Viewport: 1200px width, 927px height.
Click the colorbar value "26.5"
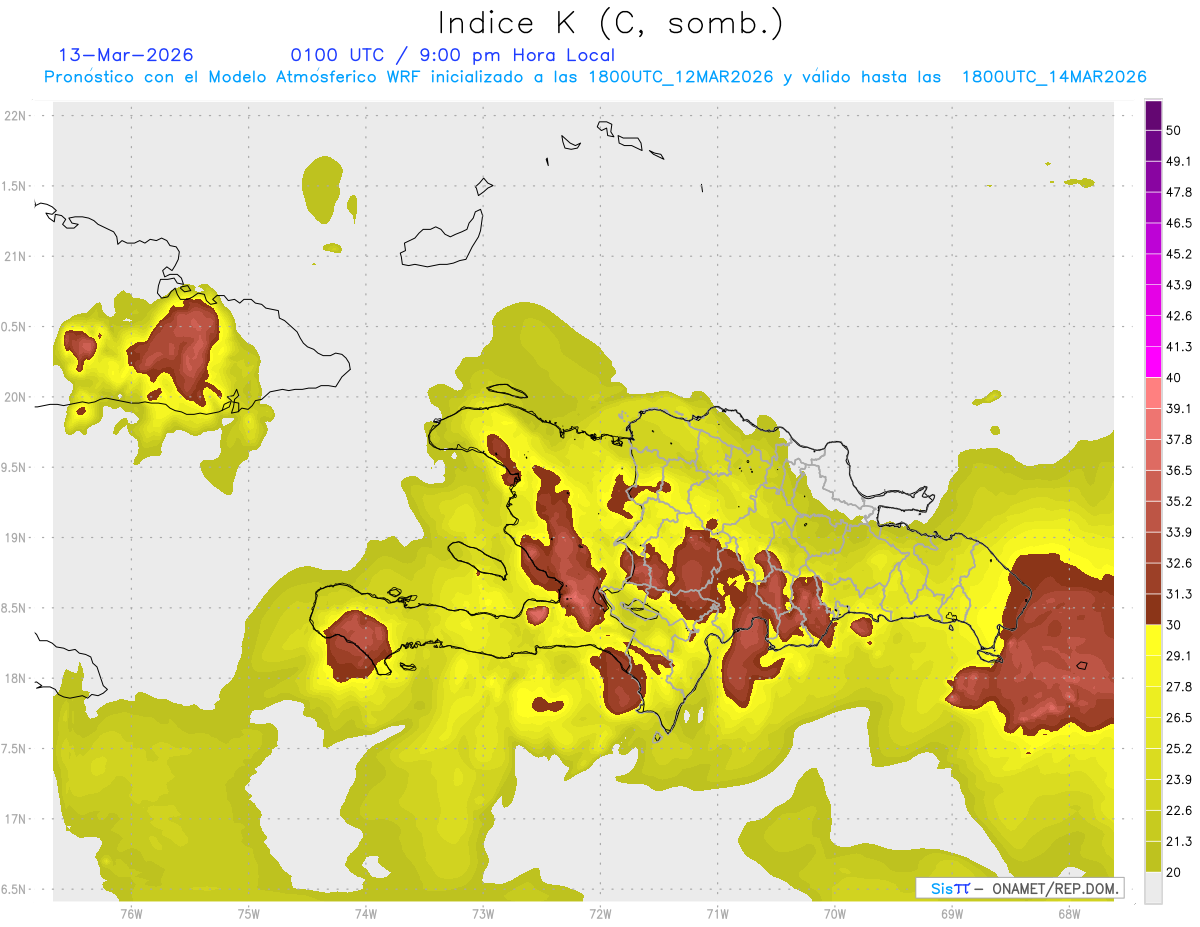1179,718
